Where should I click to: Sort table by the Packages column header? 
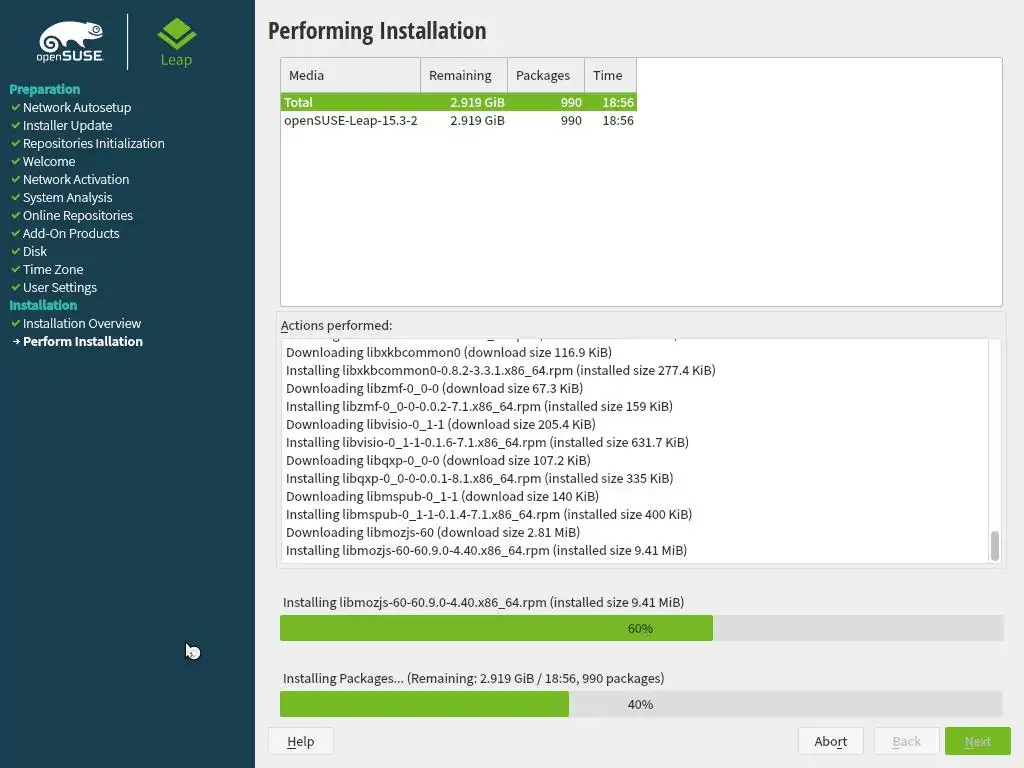point(545,75)
